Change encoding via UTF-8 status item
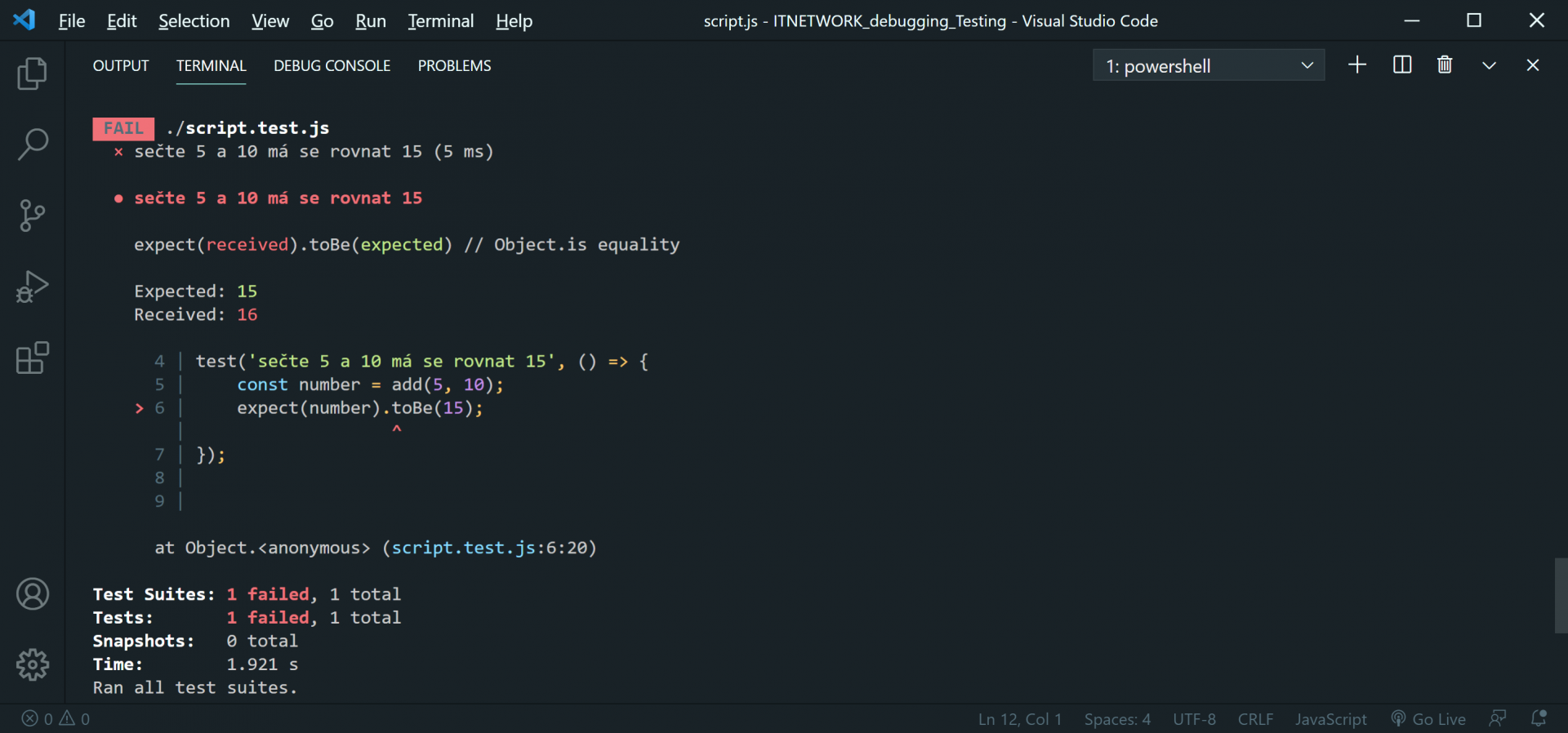The height and width of the screenshot is (733, 1568). [1195, 719]
